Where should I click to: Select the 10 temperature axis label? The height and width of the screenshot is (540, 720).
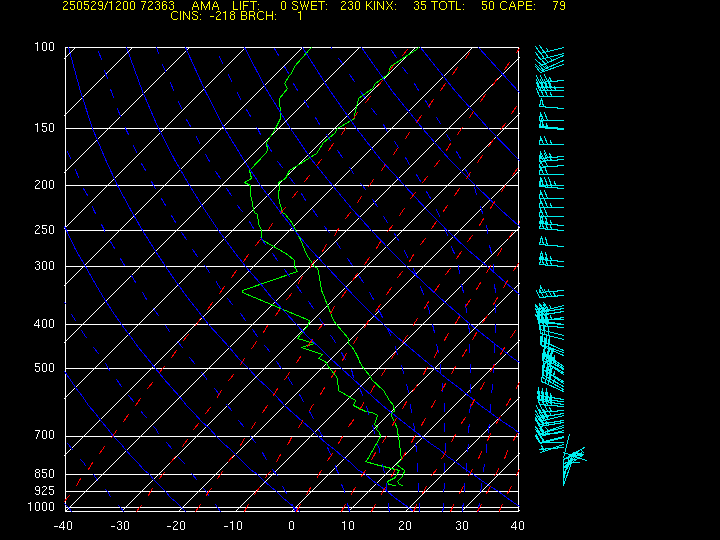coord(348,526)
